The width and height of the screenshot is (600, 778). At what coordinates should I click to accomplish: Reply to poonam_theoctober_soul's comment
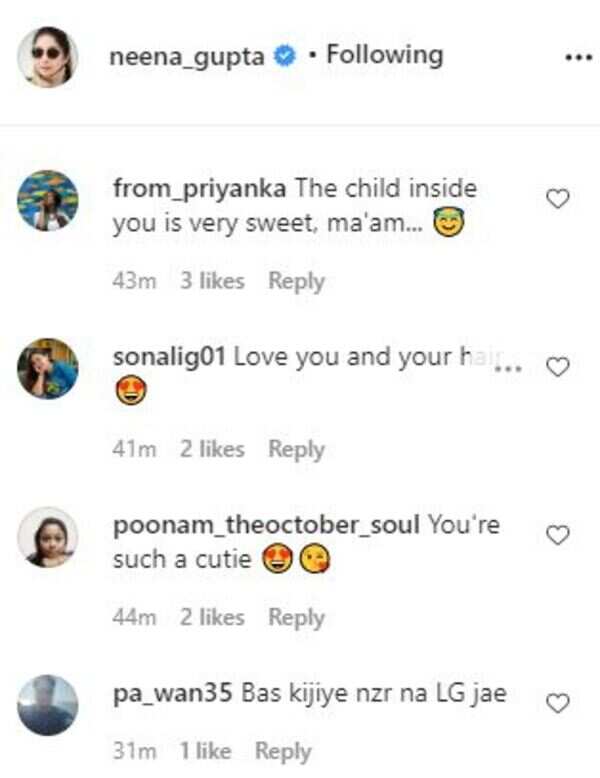tap(296, 617)
